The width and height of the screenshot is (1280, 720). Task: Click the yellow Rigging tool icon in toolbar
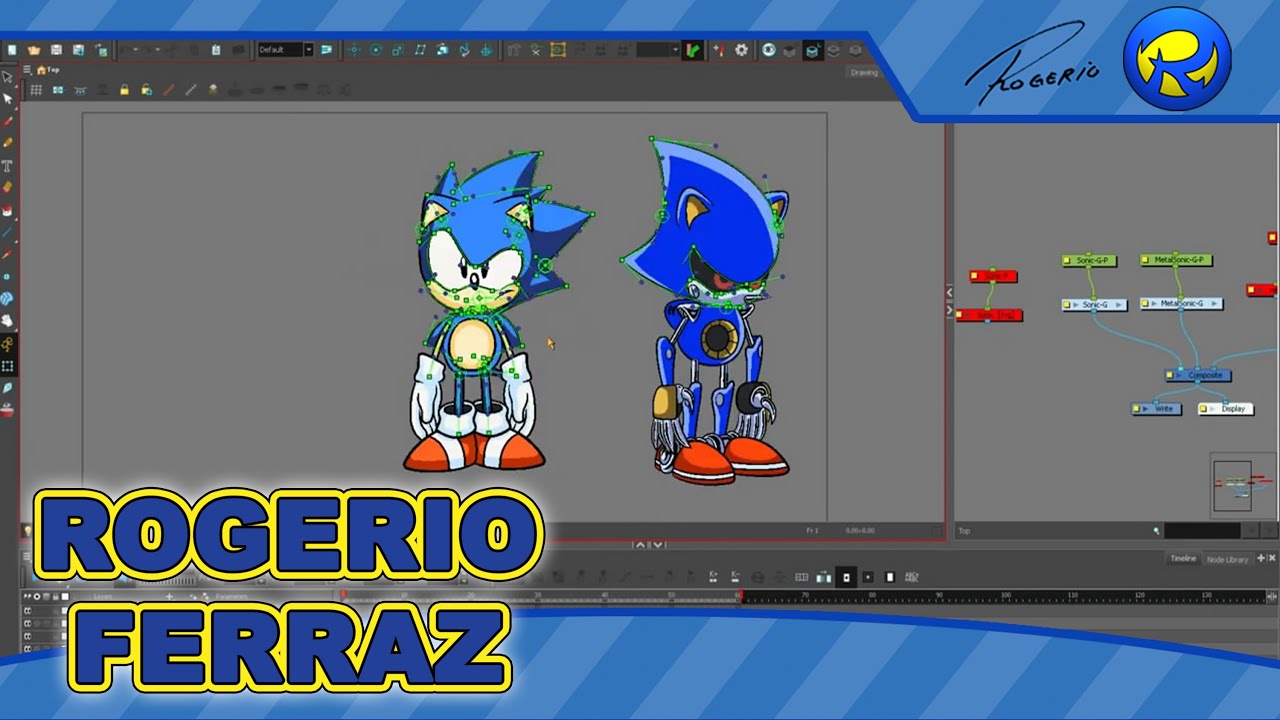click(x=558, y=49)
